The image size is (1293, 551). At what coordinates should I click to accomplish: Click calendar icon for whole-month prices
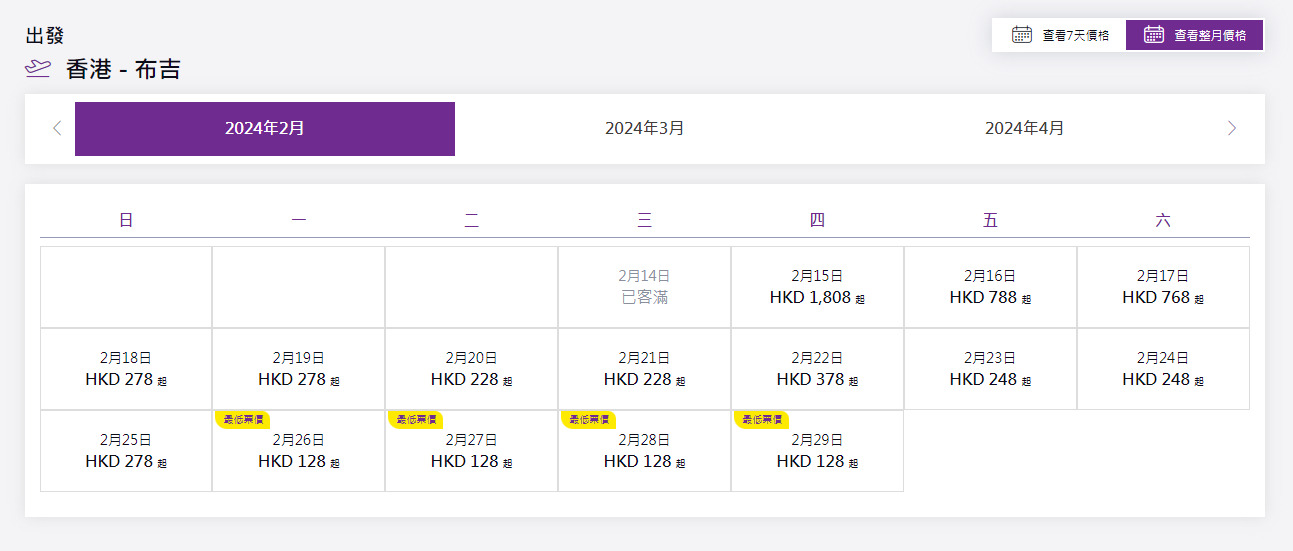pos(1153,35)
